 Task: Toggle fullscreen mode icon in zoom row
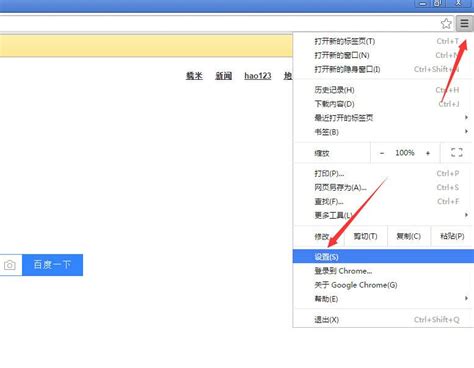[x=457, y=153]
